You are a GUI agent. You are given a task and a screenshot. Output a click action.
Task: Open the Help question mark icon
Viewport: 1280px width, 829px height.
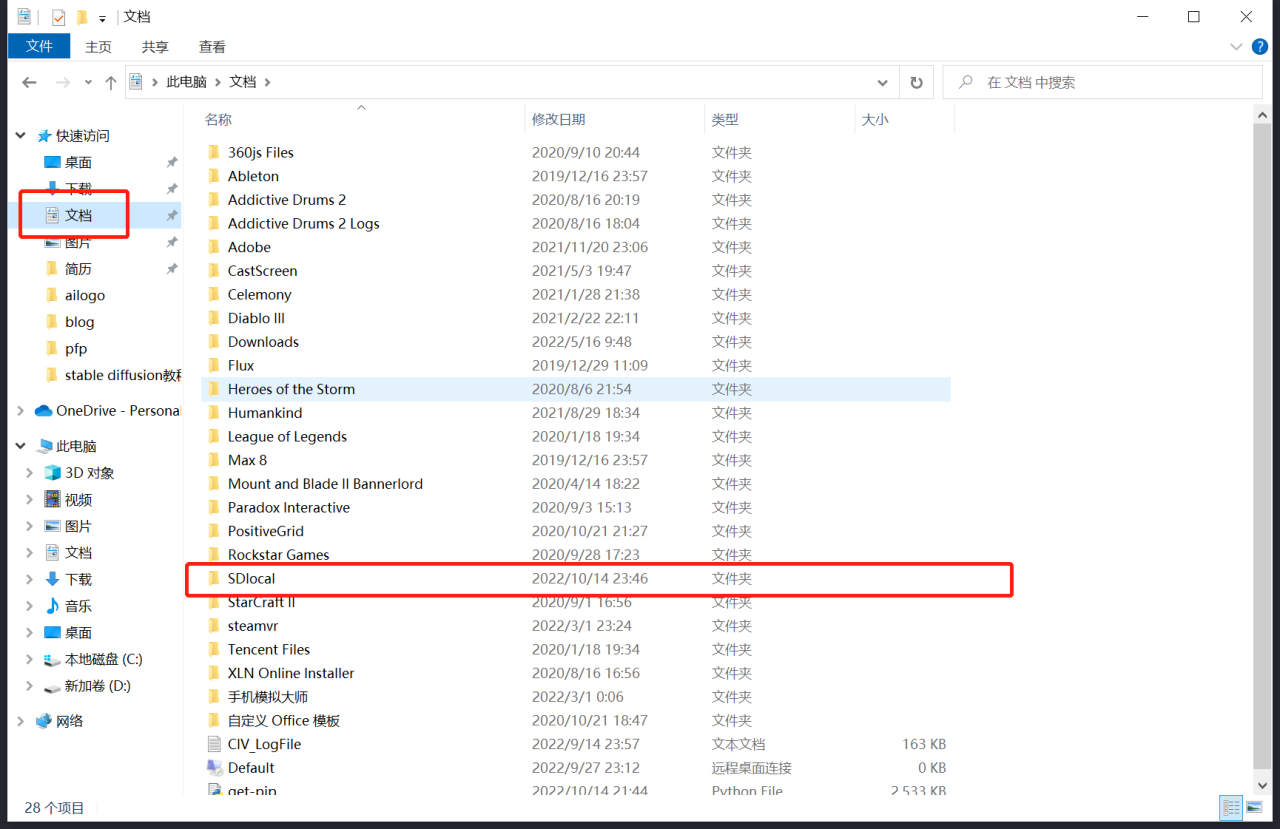(1259, 47)
